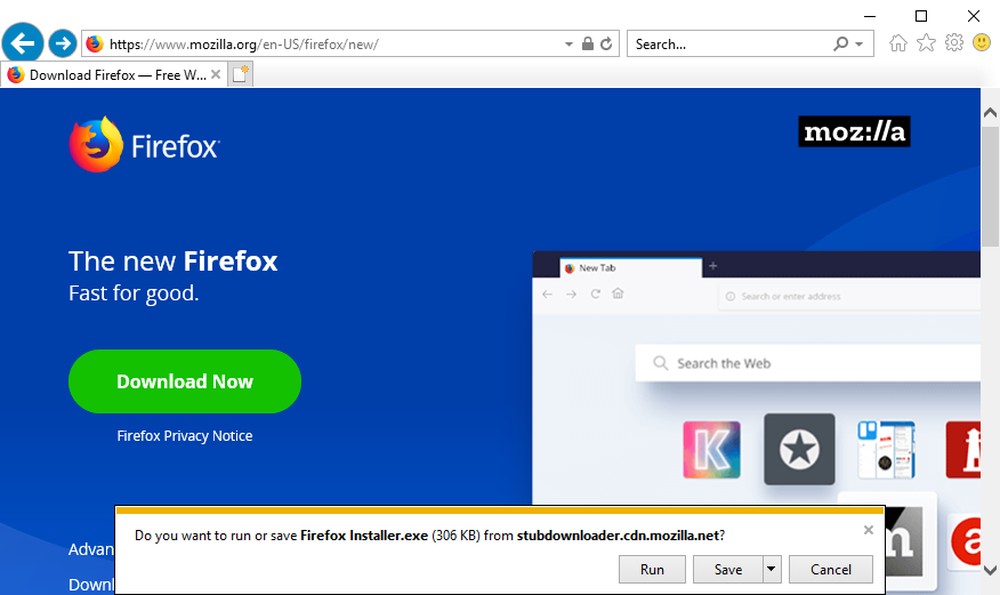Open the search provider dropdown
This screenshot has width=1000, height=595.
pos(858,43)
